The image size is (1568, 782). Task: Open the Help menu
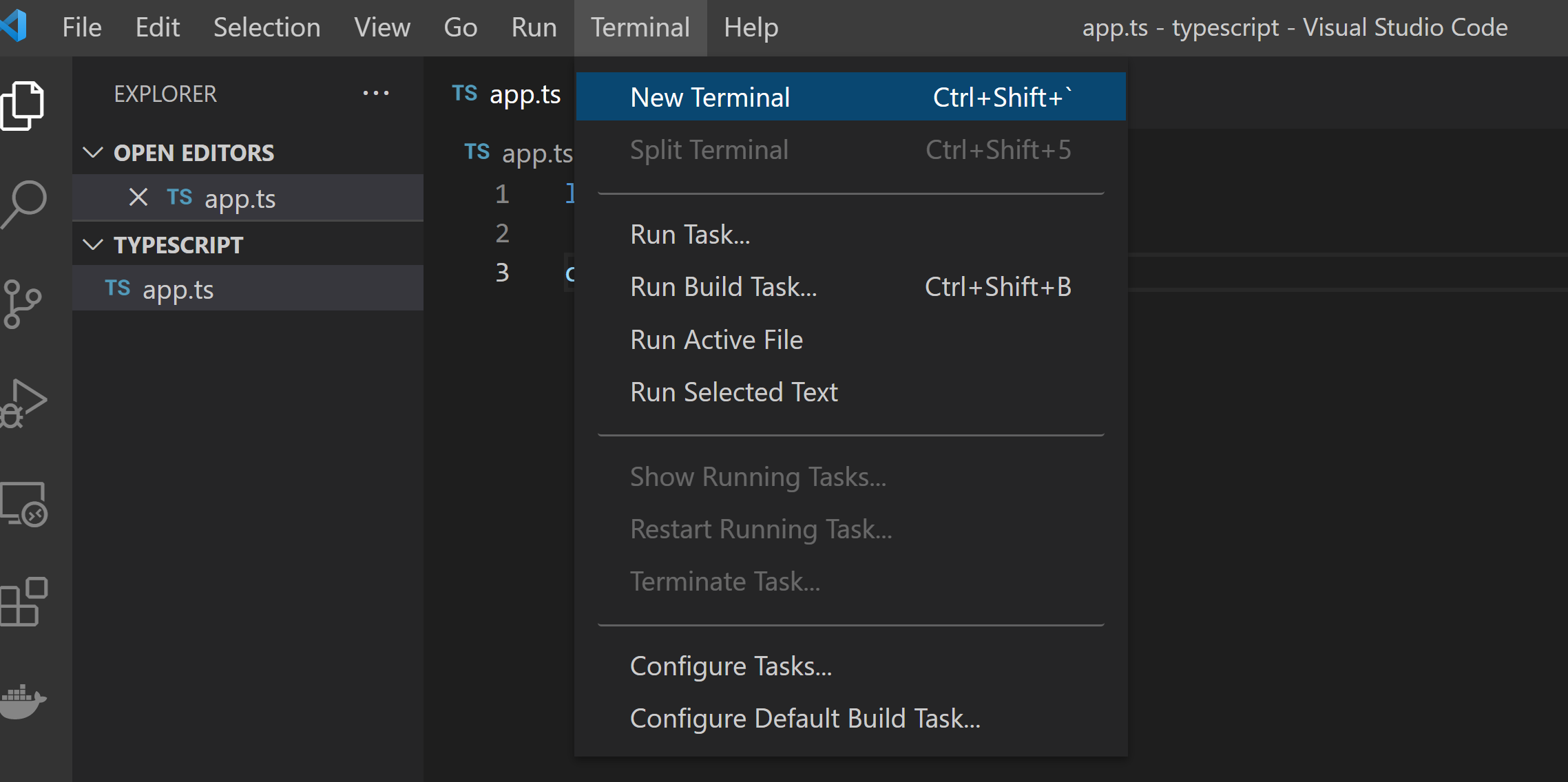751,28
